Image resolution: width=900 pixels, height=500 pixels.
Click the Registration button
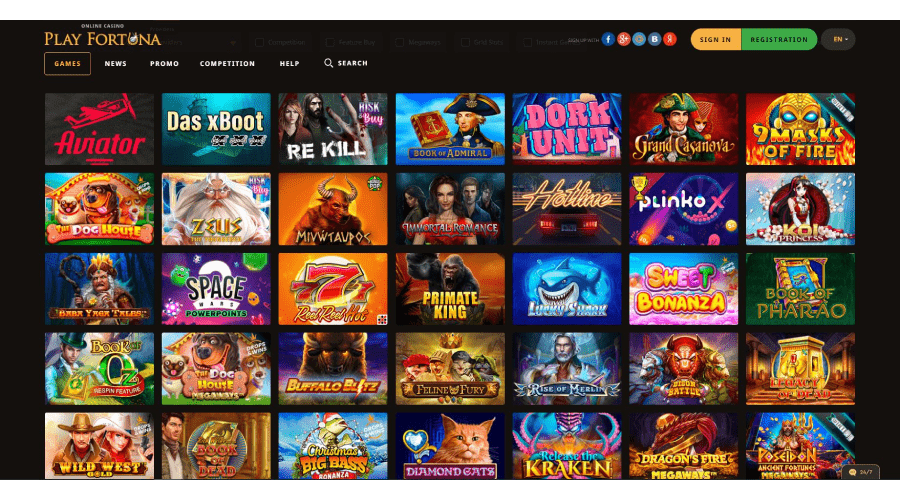point(779,40)
